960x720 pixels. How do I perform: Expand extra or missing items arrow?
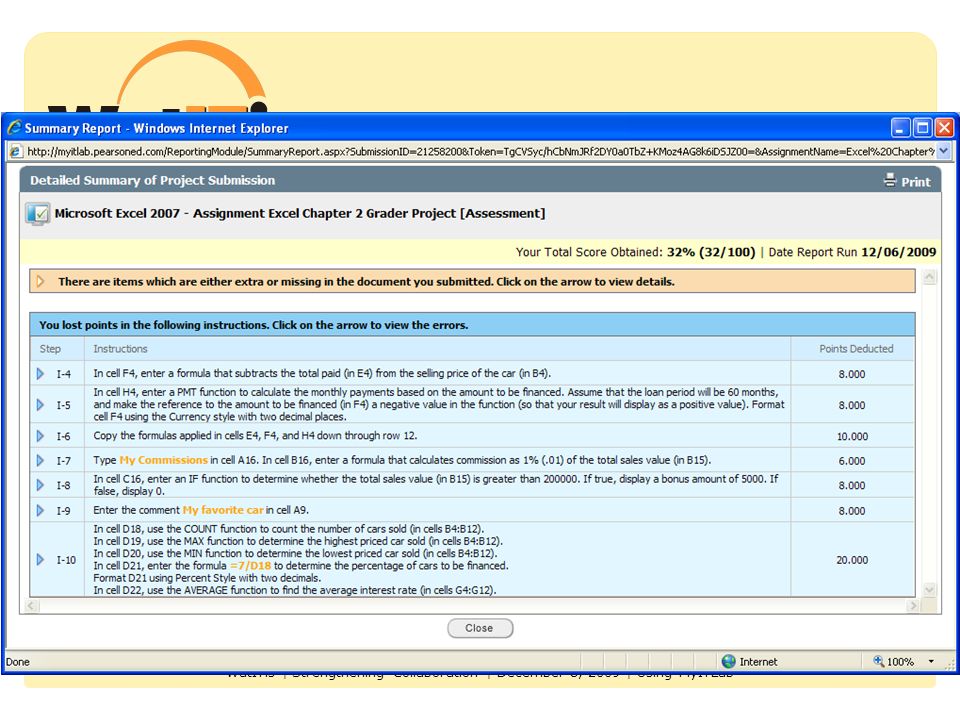pyautogui.click(x=40, y=282)
